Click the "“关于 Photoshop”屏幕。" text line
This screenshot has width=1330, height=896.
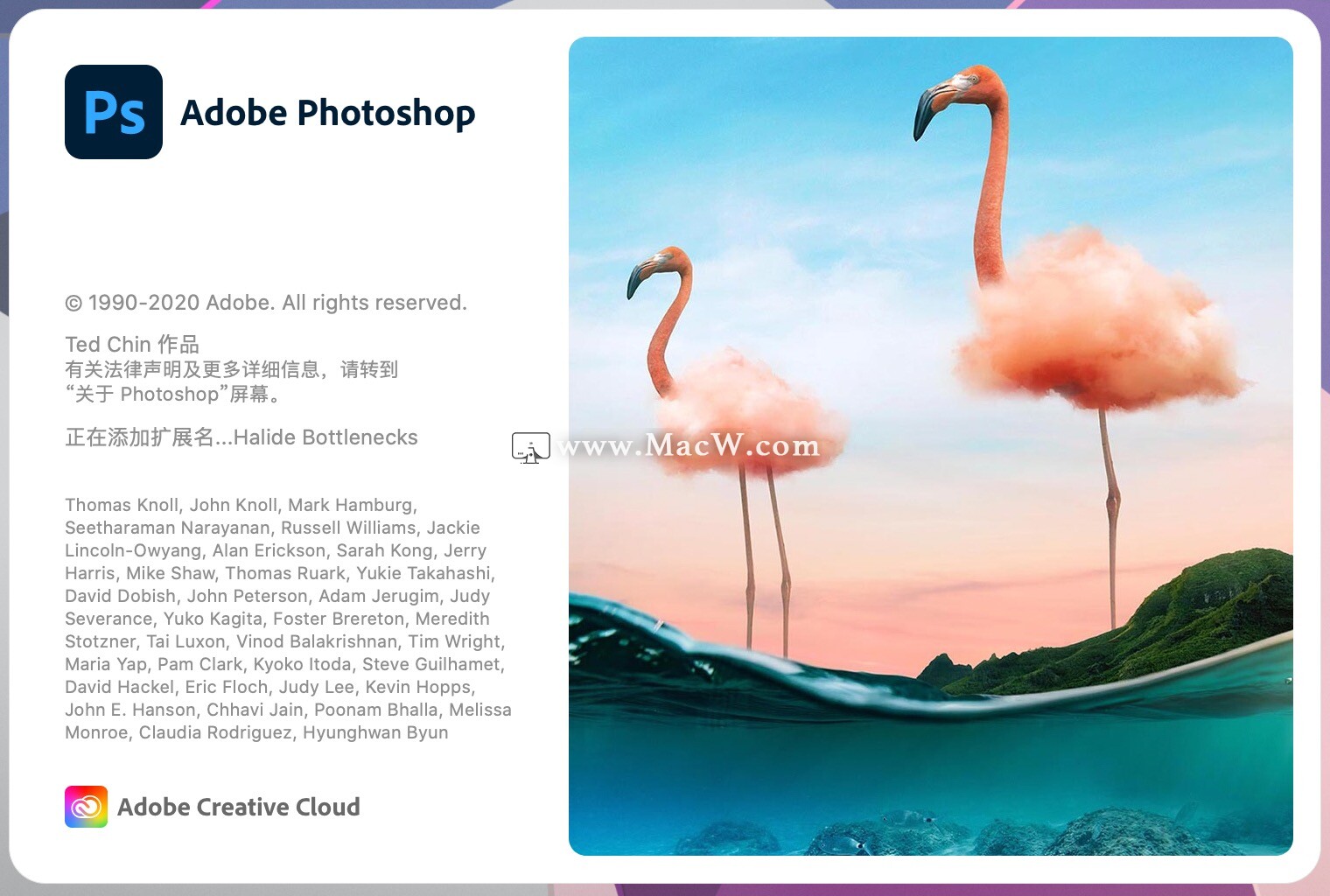tap(175, 394)
